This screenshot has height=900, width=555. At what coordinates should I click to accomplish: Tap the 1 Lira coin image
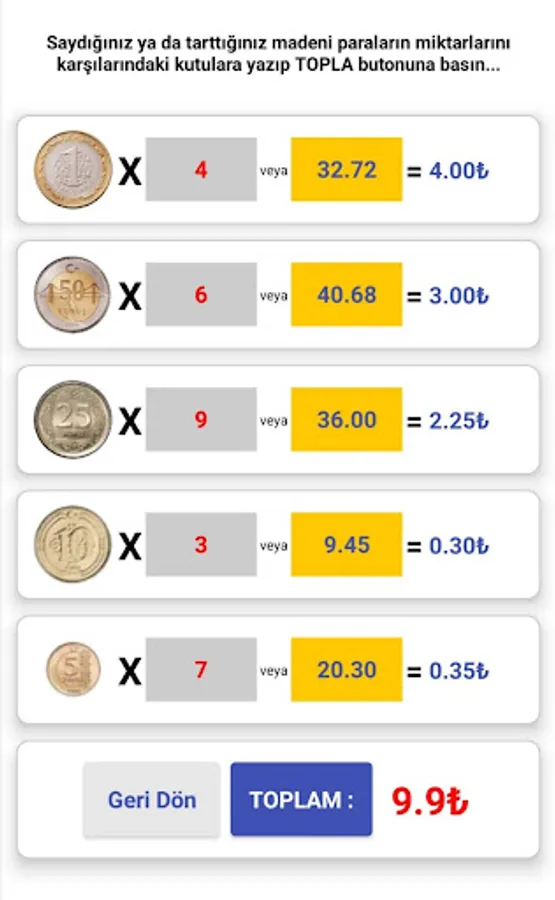[73, 169]
